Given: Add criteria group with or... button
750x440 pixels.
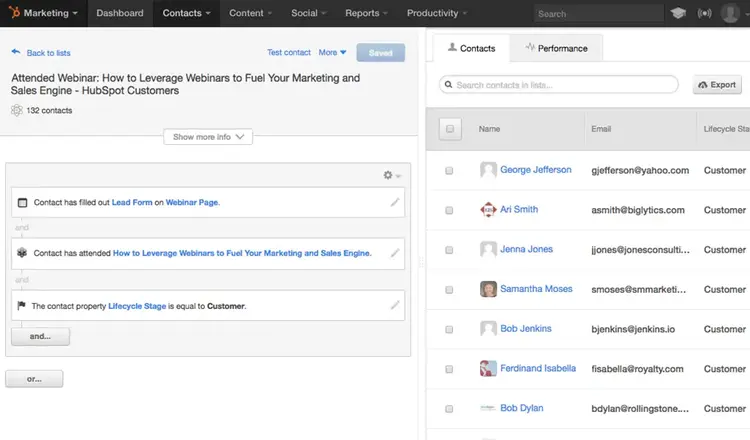Looking at the screenshot, I should pyautogui.click(x=34, y=379).
